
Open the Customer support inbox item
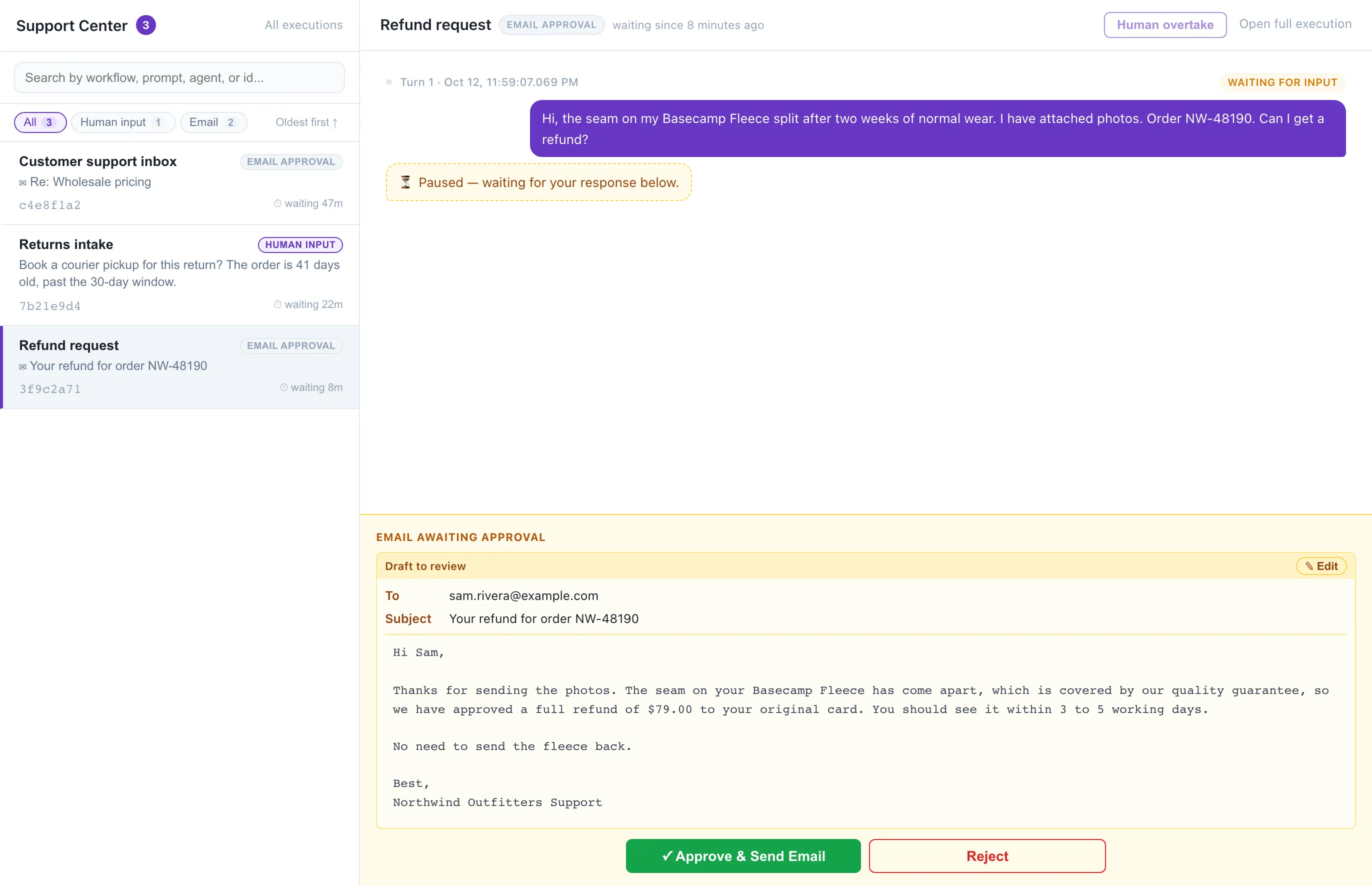point(180,183)
